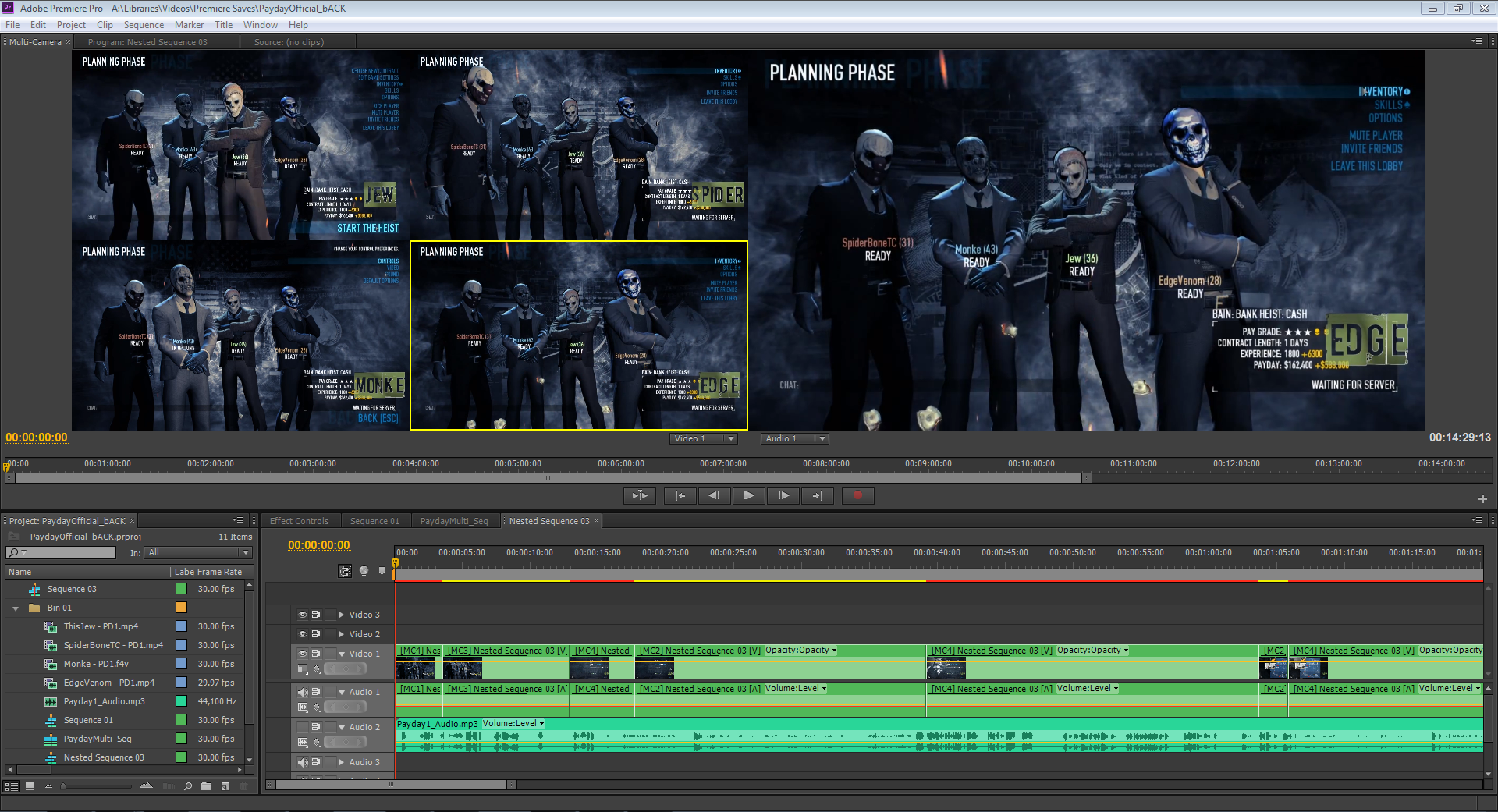The image size is (1498, 812).
Task: Open the File menu
Action: (12, 25)
